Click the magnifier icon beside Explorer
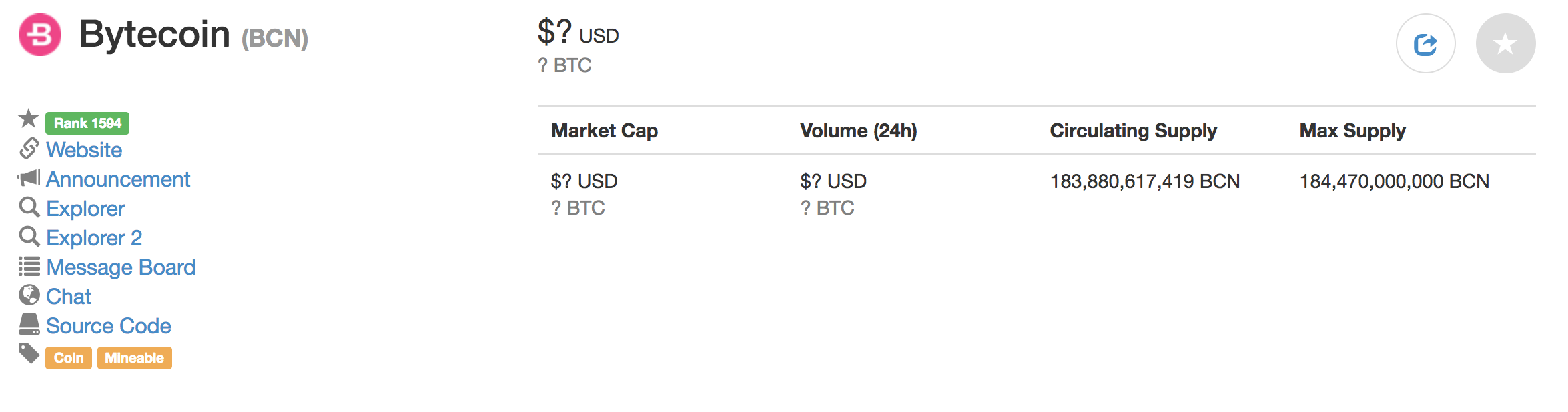Screen dimensions: 1568x412 point(29,207)
